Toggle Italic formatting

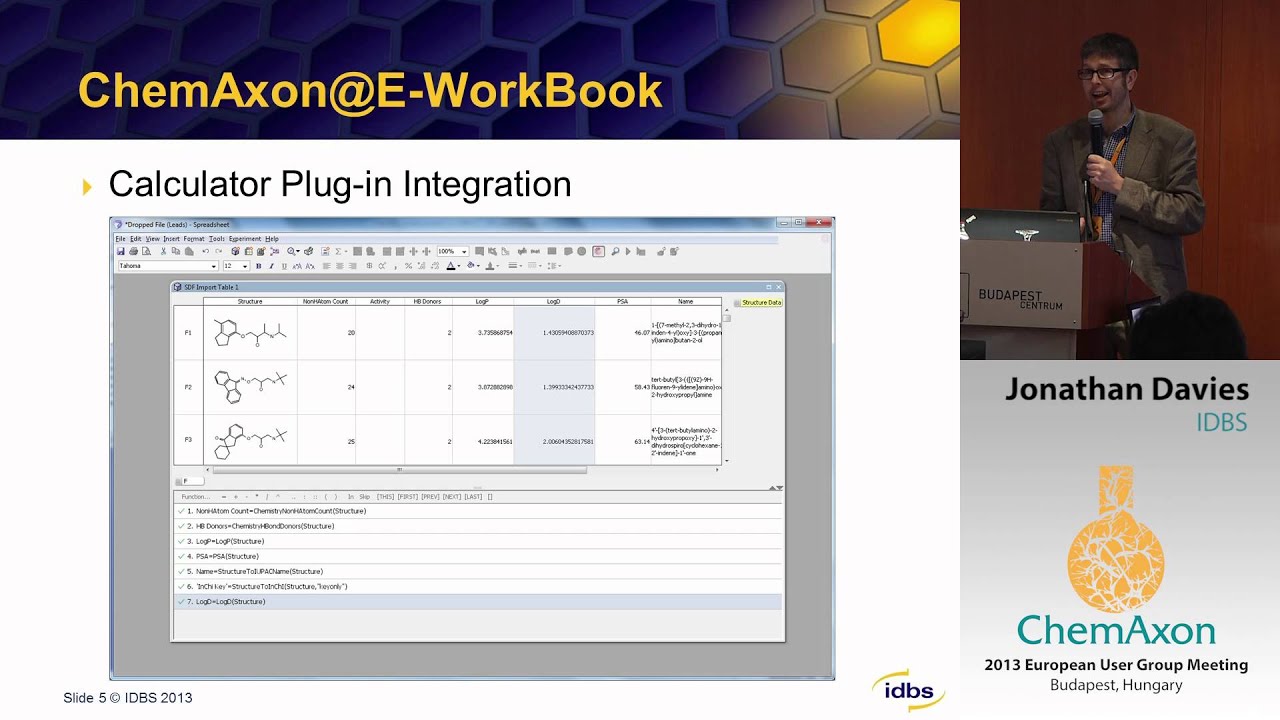[x=271, y=266]
